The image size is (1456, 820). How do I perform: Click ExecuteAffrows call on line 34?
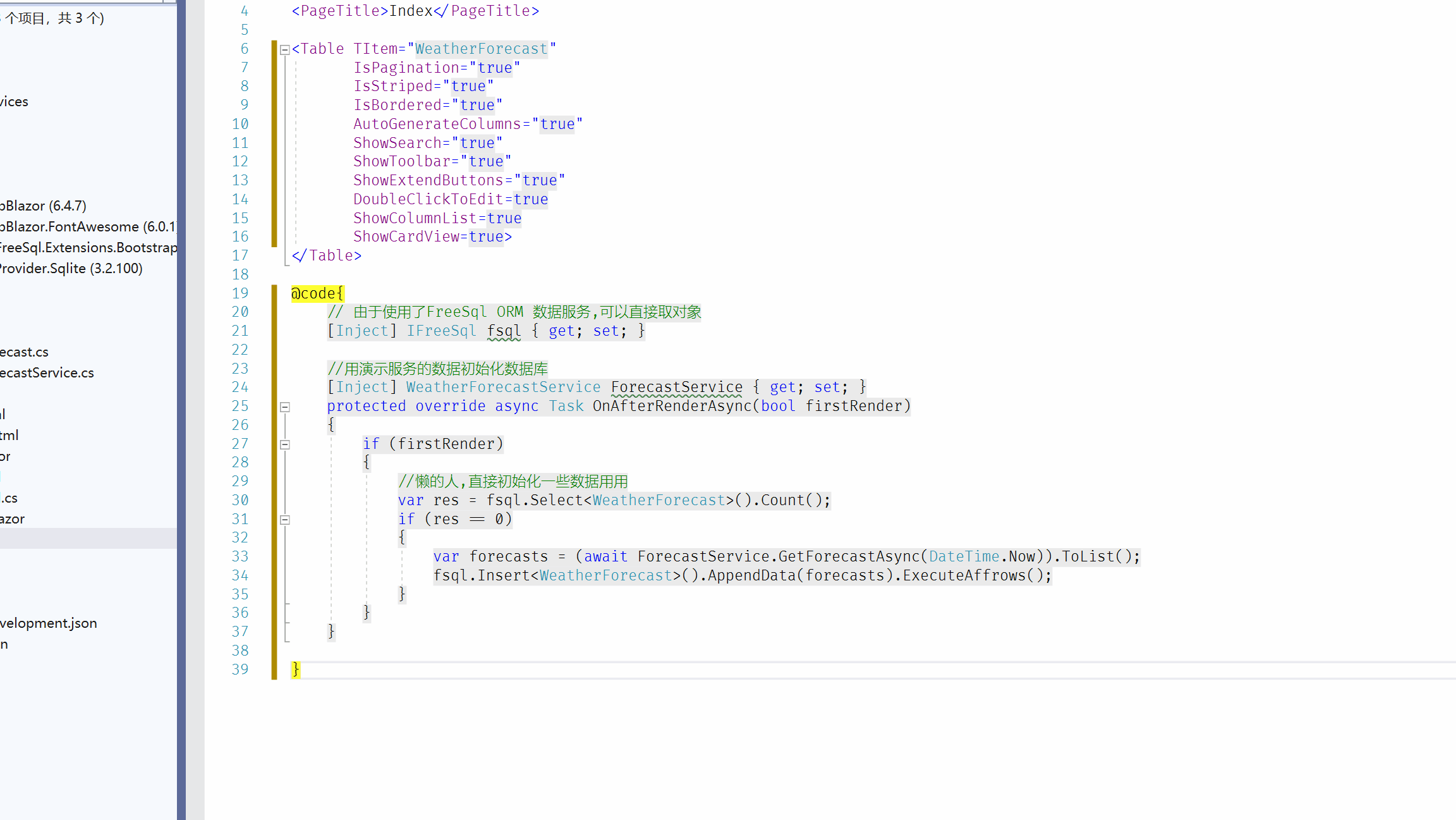pyautogui.click(x=964, y=575)
